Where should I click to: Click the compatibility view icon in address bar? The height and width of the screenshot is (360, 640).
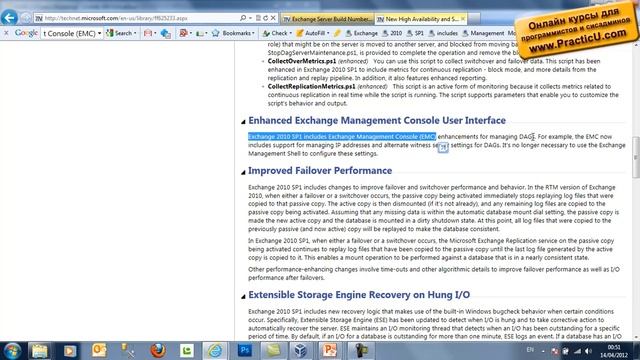click(258, 18)
